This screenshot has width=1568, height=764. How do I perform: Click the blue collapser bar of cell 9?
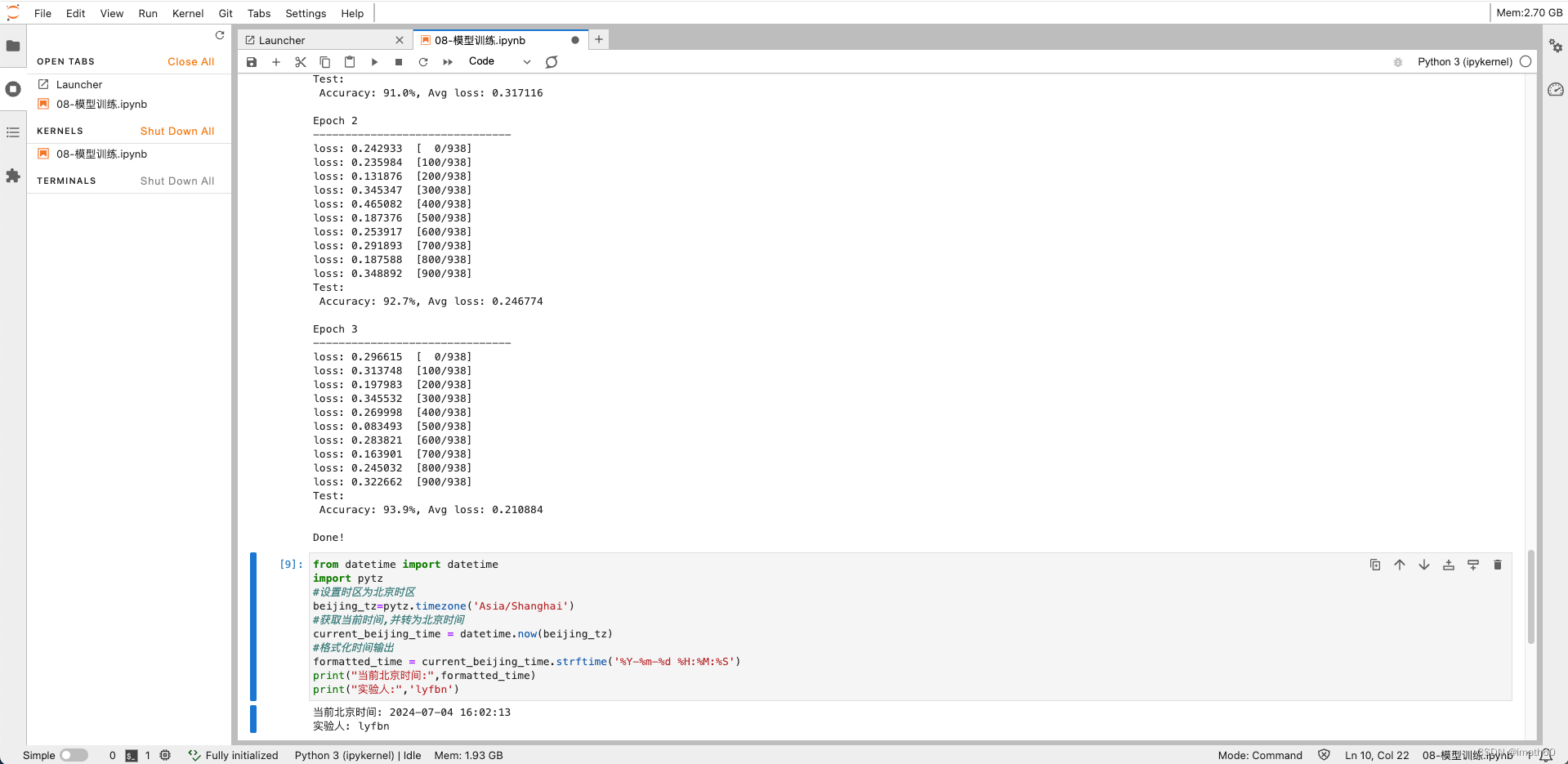[x=253, y=627]
